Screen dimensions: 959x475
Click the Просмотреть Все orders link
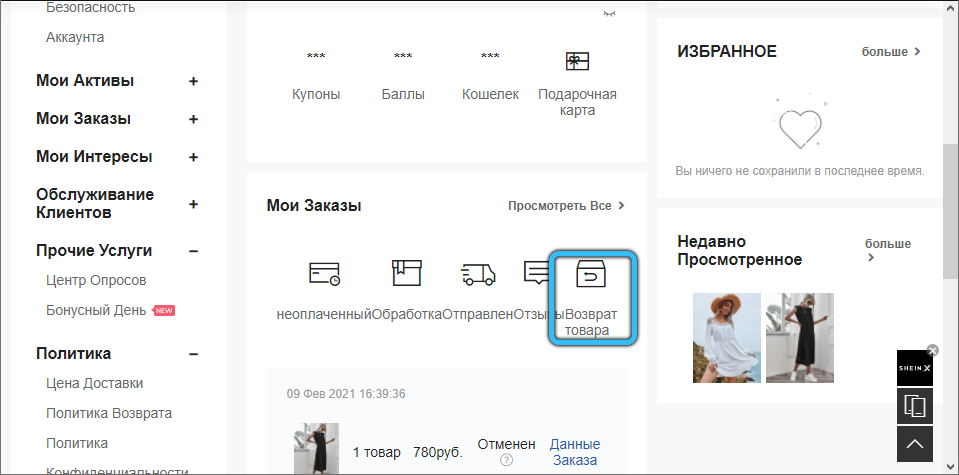tap(566, 206)
